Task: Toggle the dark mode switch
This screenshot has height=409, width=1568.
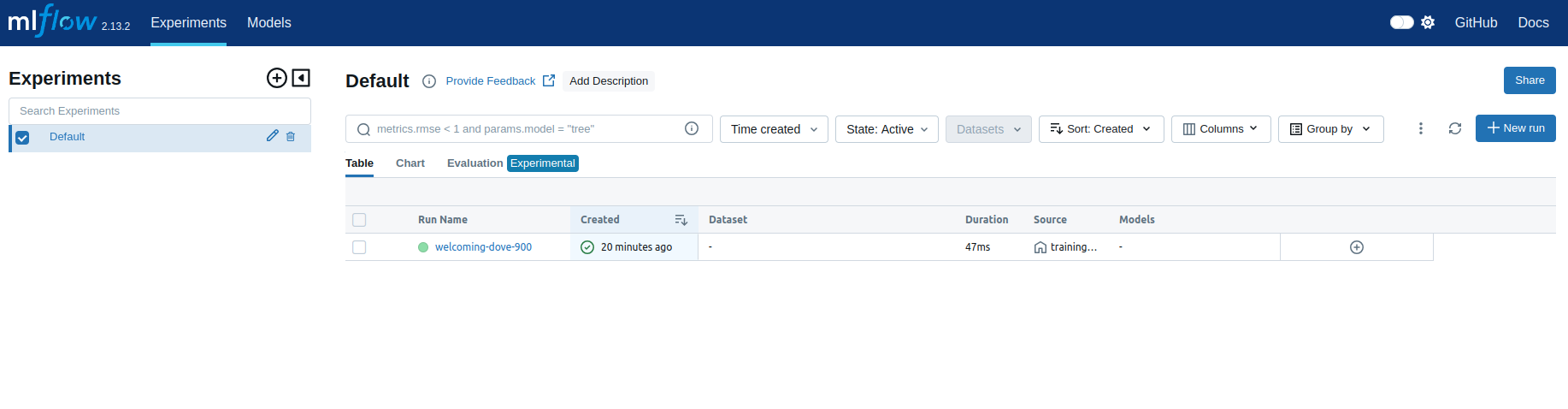Action: [1401, 22]
